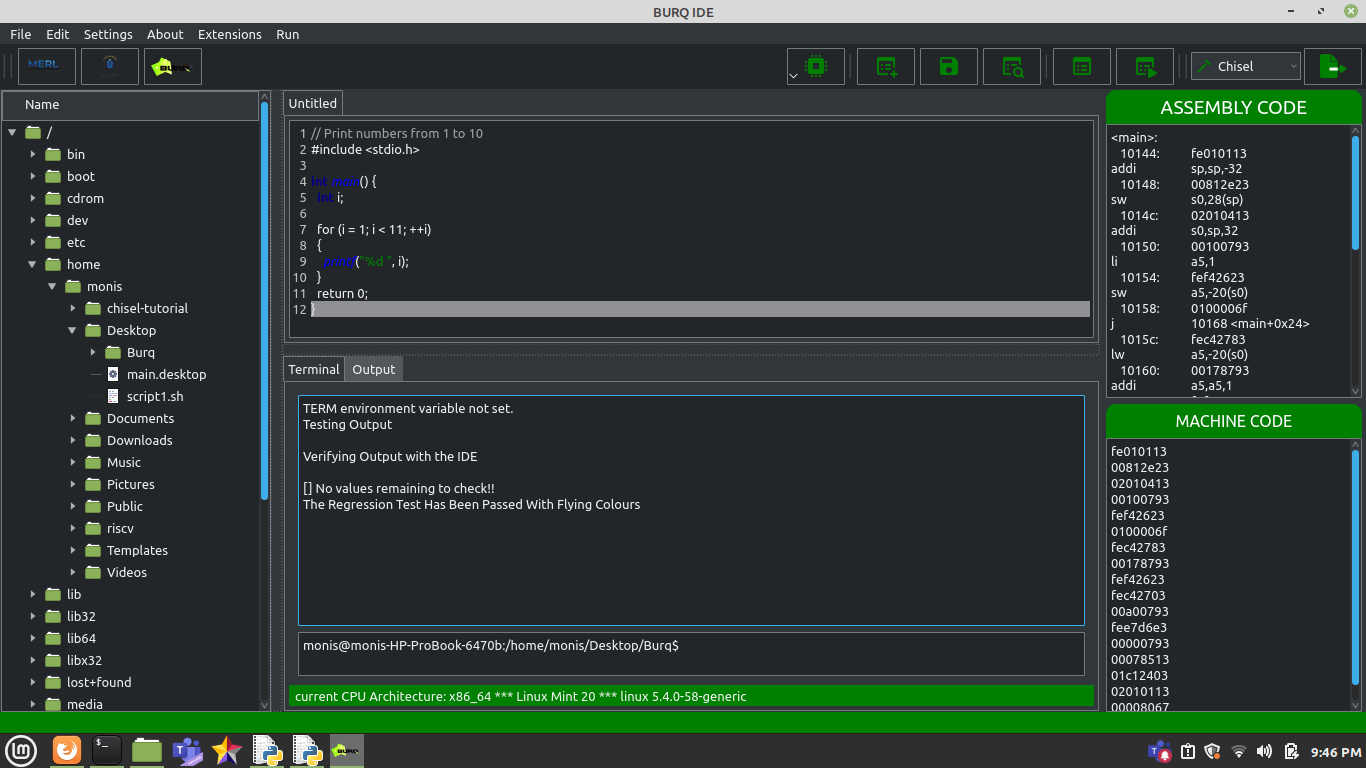Open Microsoft Teams from the taskbar

tap(187, 750)
